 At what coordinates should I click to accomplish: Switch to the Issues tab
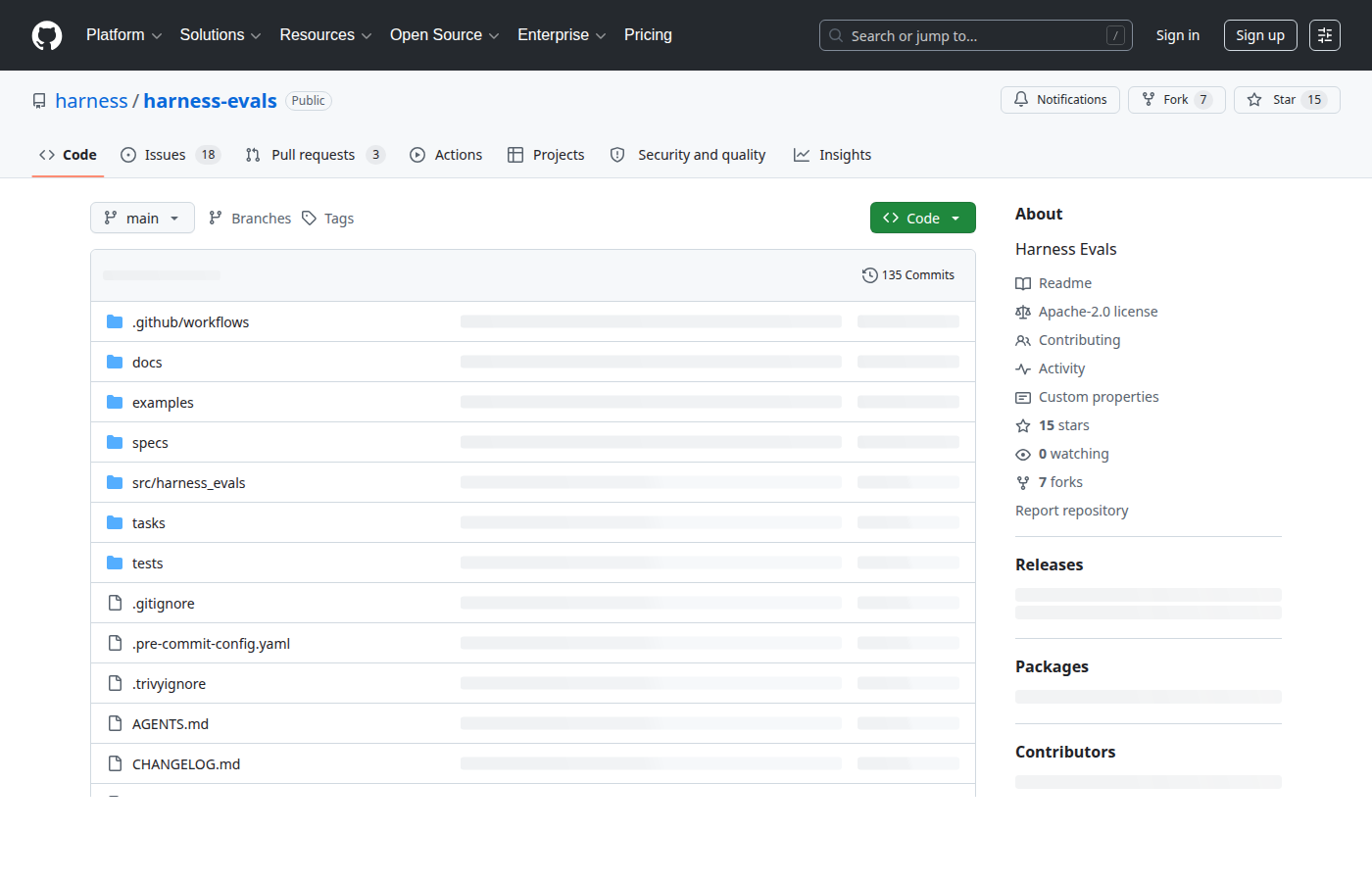click(171, 155)
